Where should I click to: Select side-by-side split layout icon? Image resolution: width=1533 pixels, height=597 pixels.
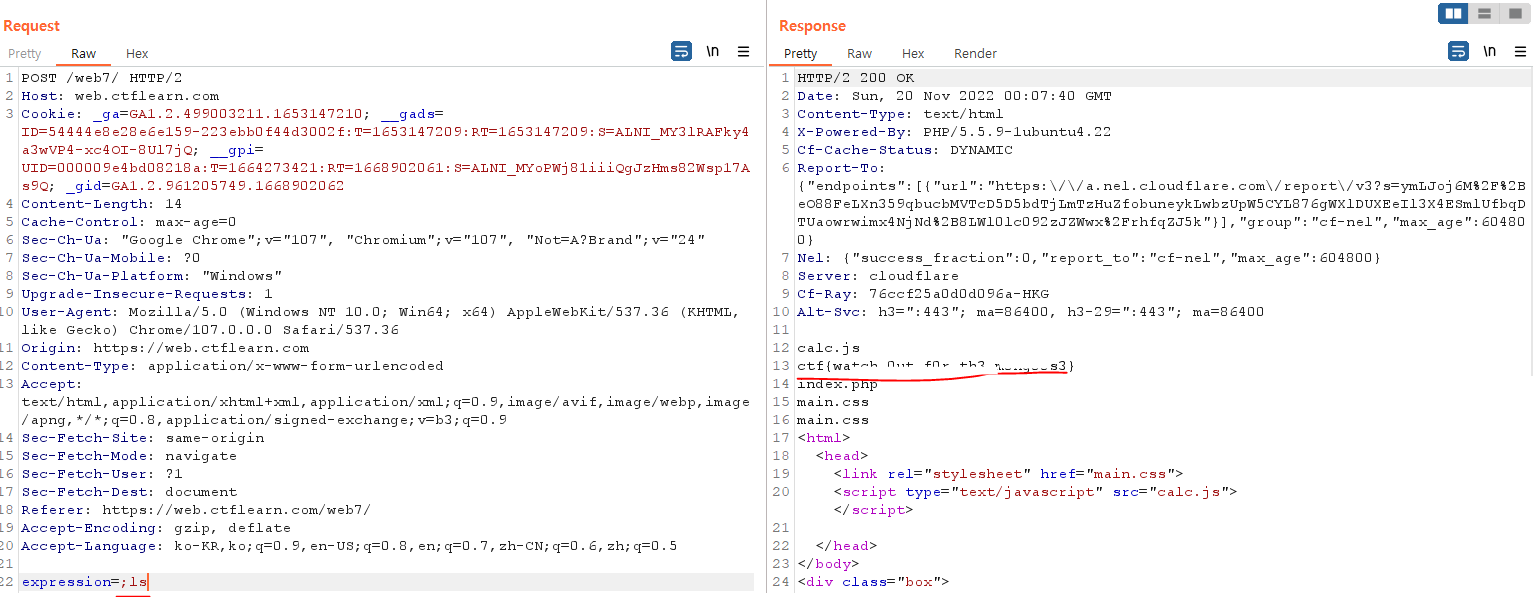point(1454,13)
